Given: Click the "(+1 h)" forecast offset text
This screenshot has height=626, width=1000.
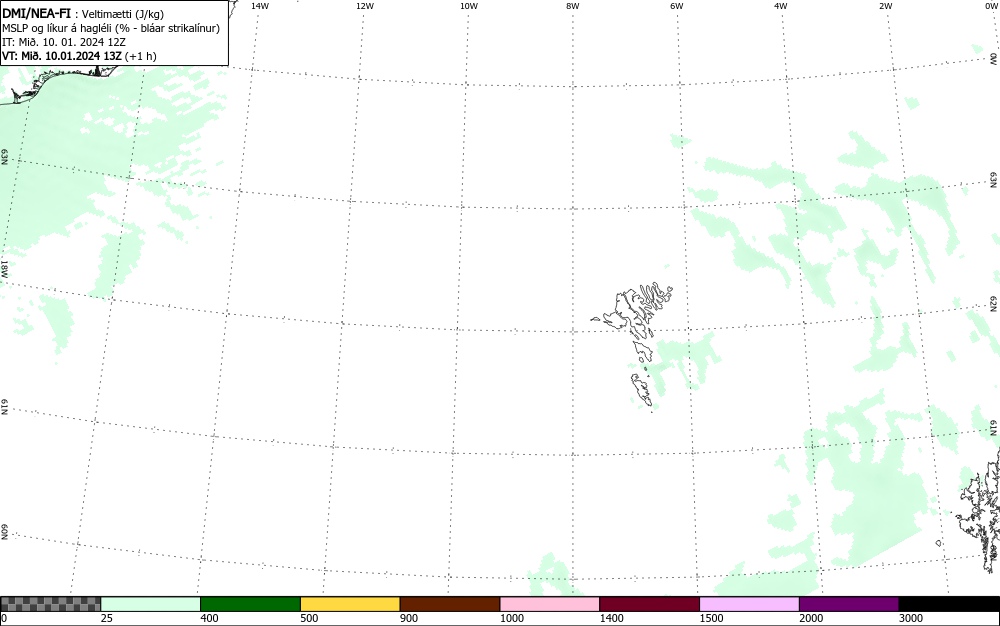Looking at the screenshot, I should pyautogui.click(x=141, y=56).
